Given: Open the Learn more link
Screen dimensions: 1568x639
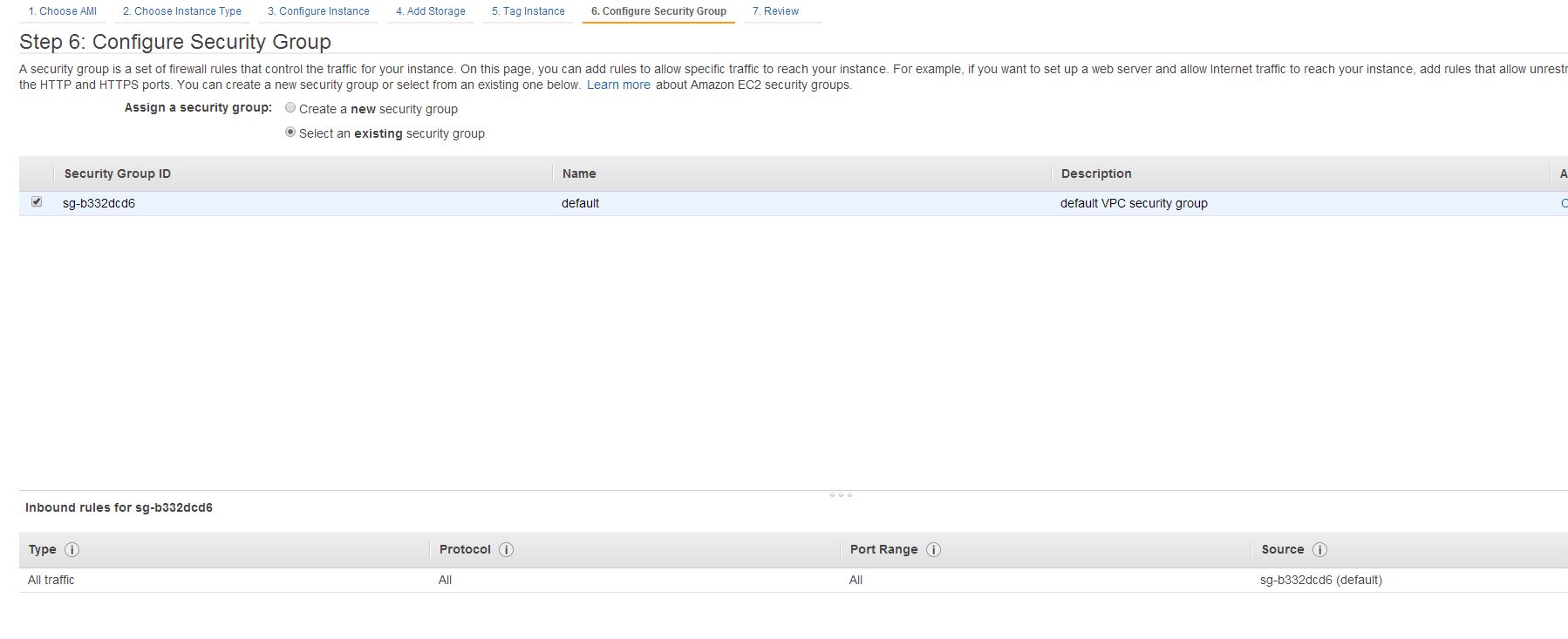Looking at the screenshot, I should pos(618,85).
